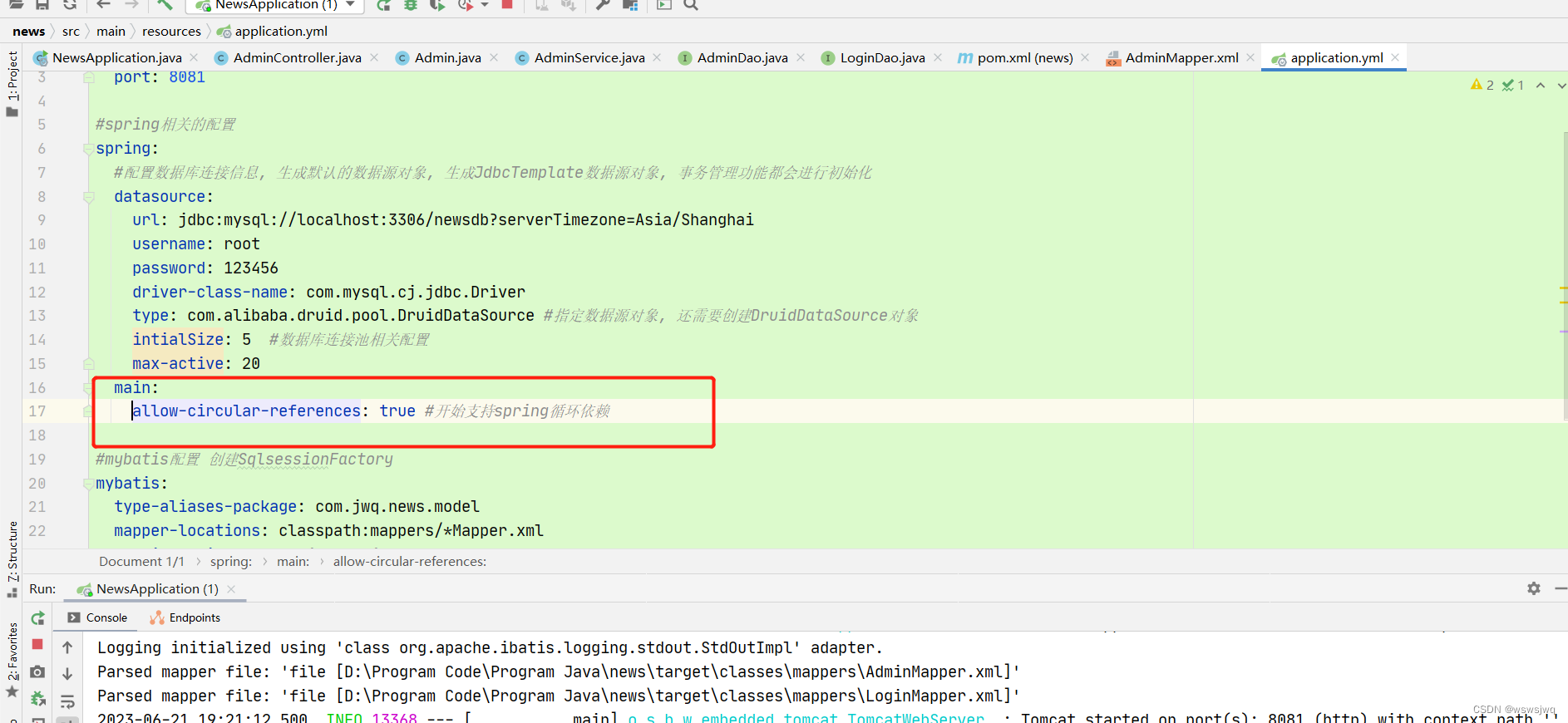Rerun the application from the top toolbar
This screenshot has width=1568, height=723.
click(x=383, y=5)
